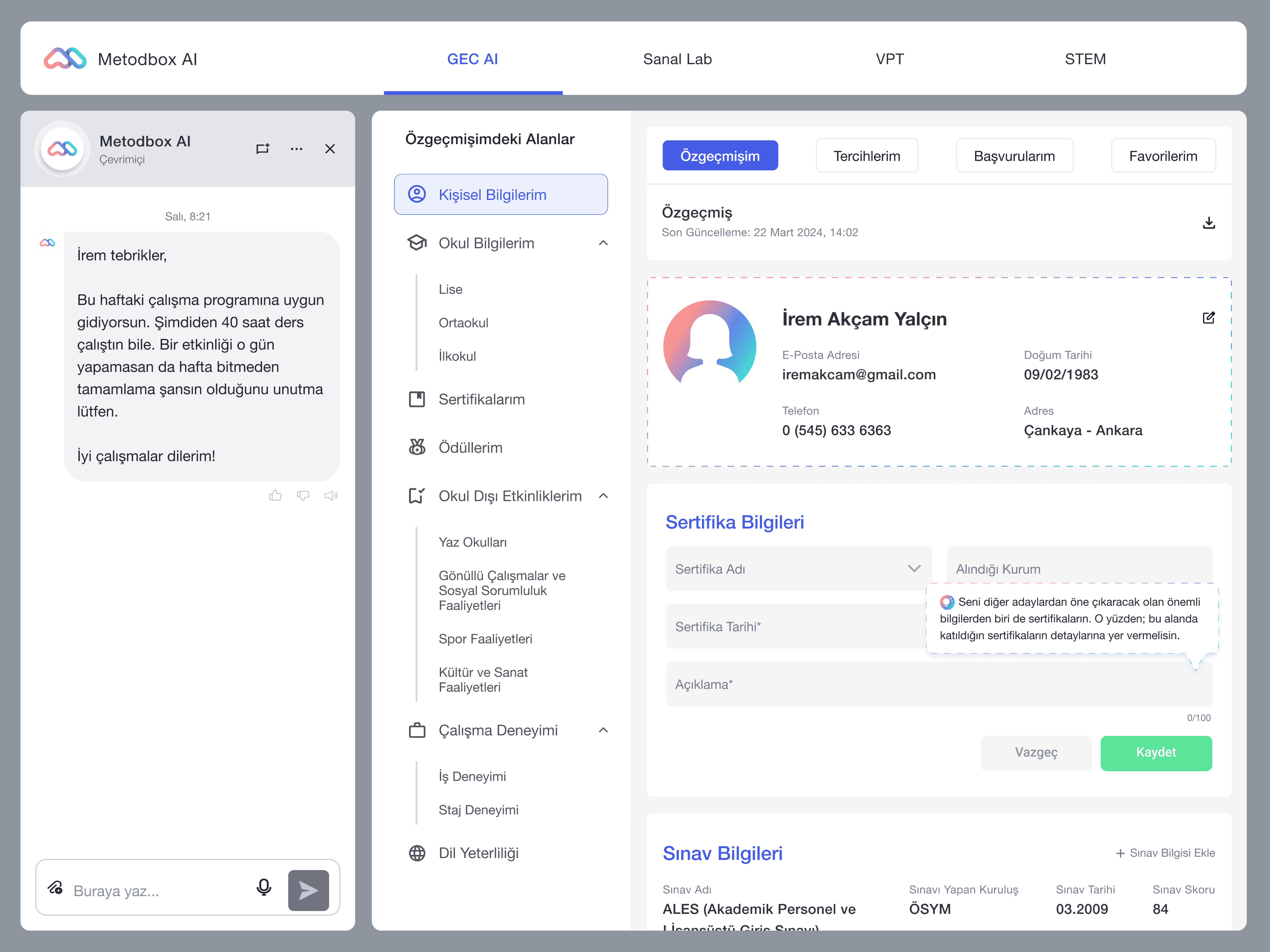Start a new chat window icon
1270x952 pixels.
tap(262, 149)
